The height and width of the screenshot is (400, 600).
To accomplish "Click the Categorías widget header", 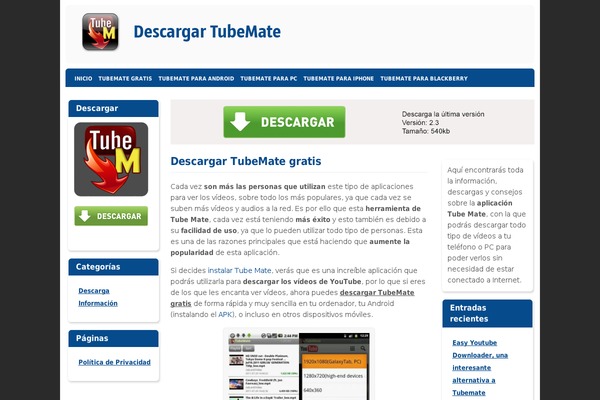I will 113,267.
